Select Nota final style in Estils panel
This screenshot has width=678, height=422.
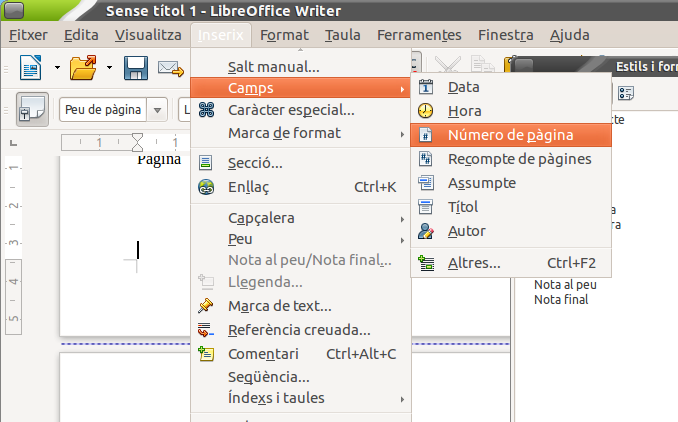tap(561, 300)
